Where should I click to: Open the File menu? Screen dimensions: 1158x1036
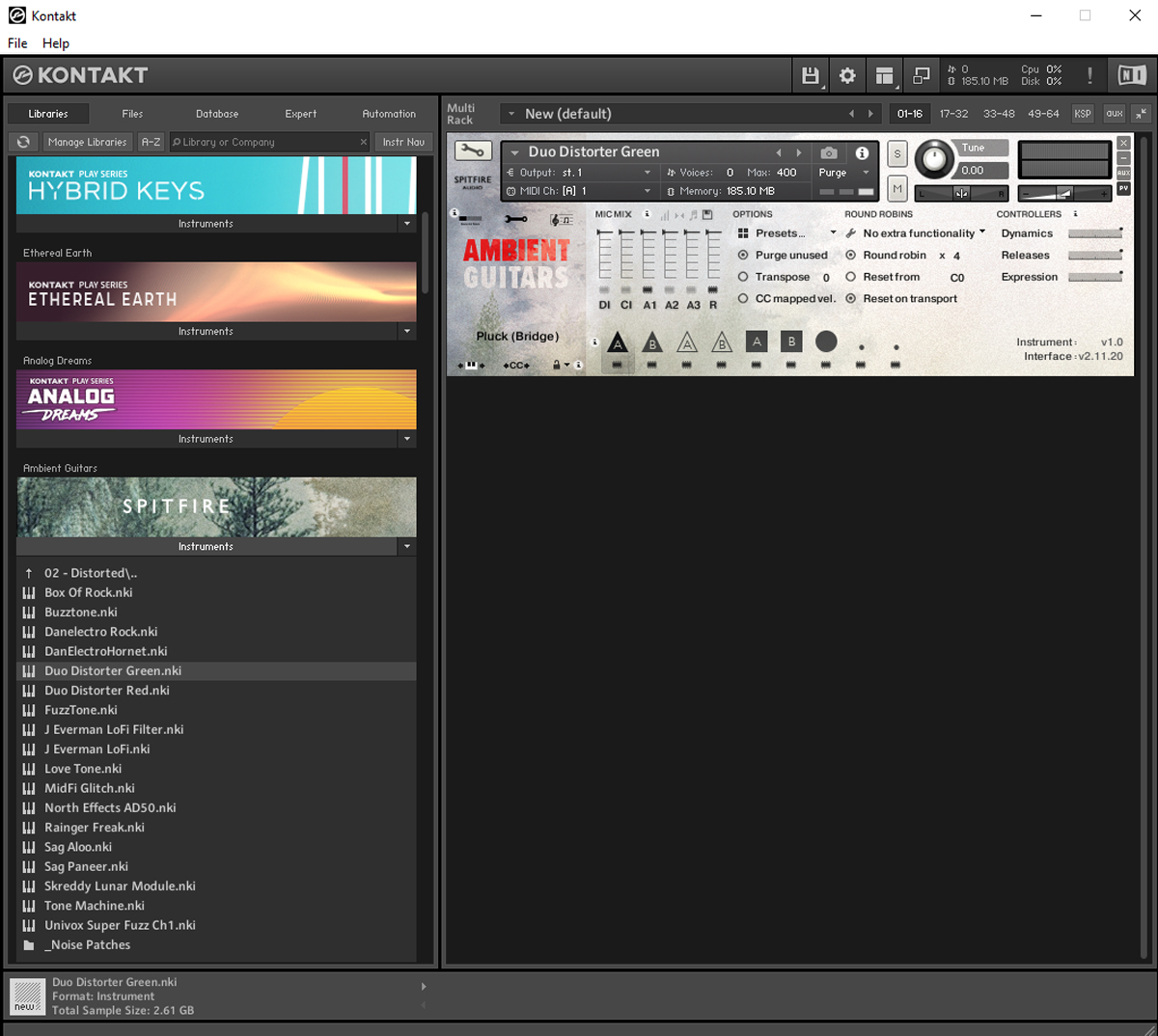(x=17, y=43)
